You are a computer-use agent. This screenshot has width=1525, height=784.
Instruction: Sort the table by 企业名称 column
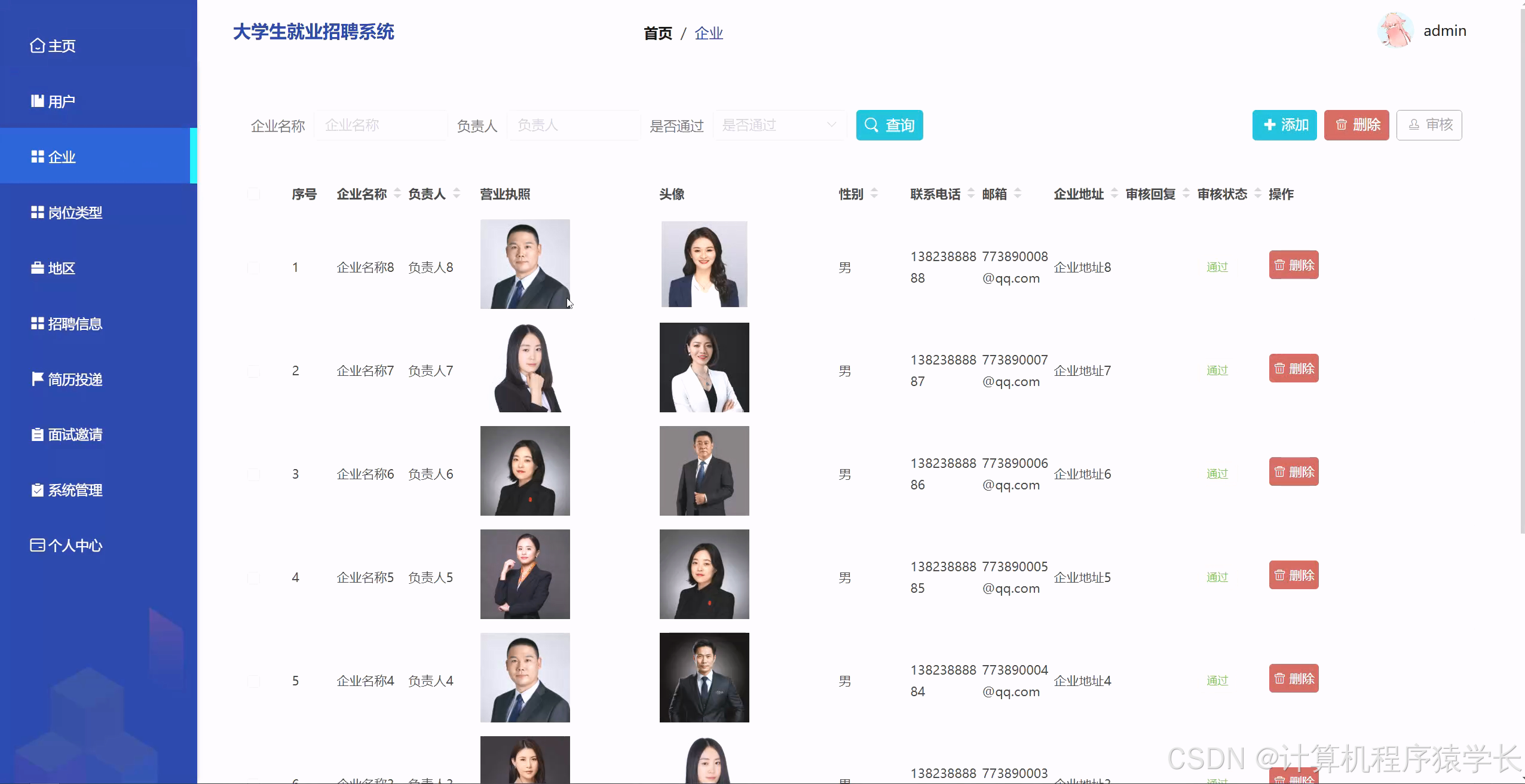(397, 194)
